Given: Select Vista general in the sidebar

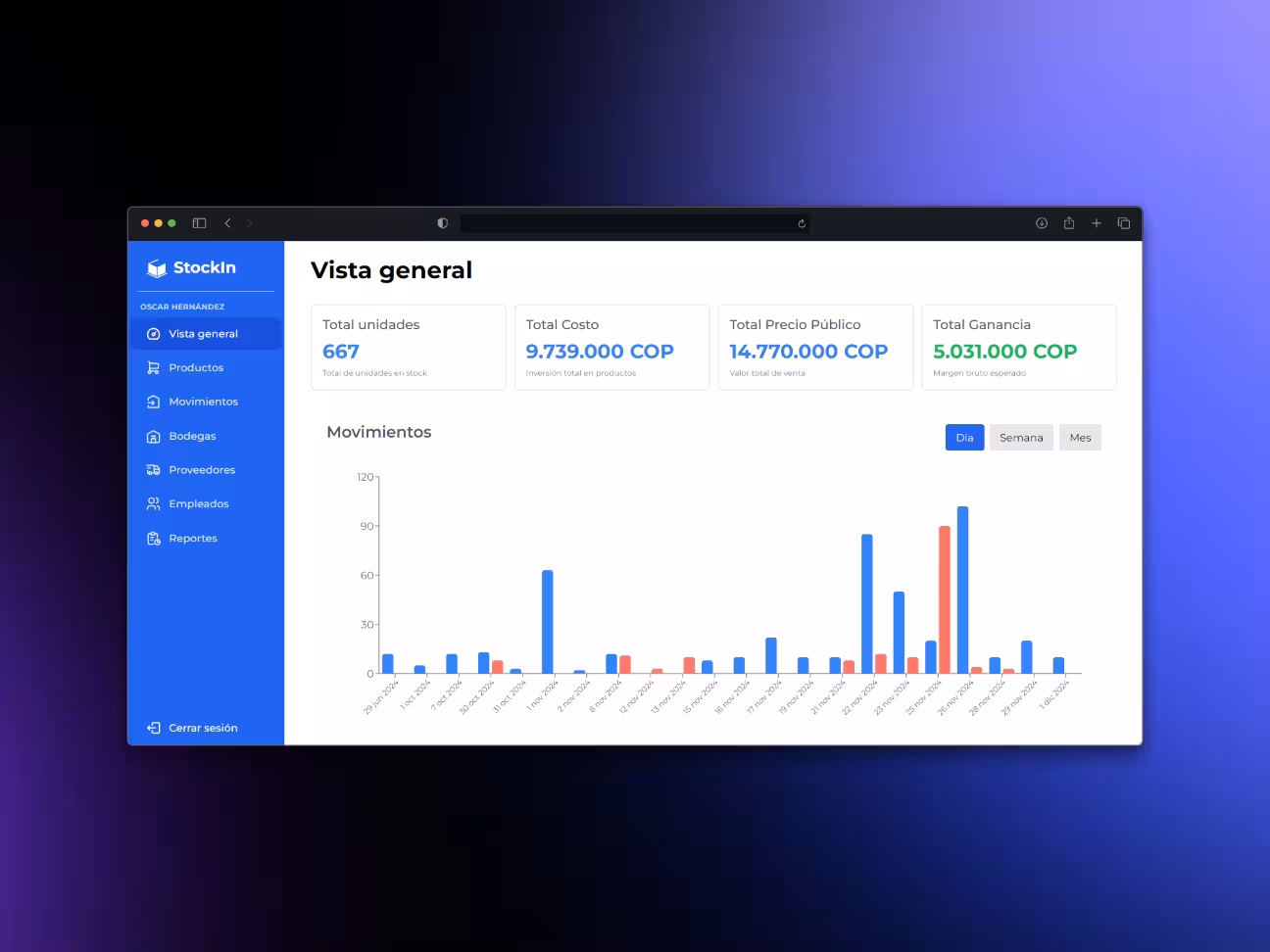Looking at the screenshot, I should coord(203,334).
